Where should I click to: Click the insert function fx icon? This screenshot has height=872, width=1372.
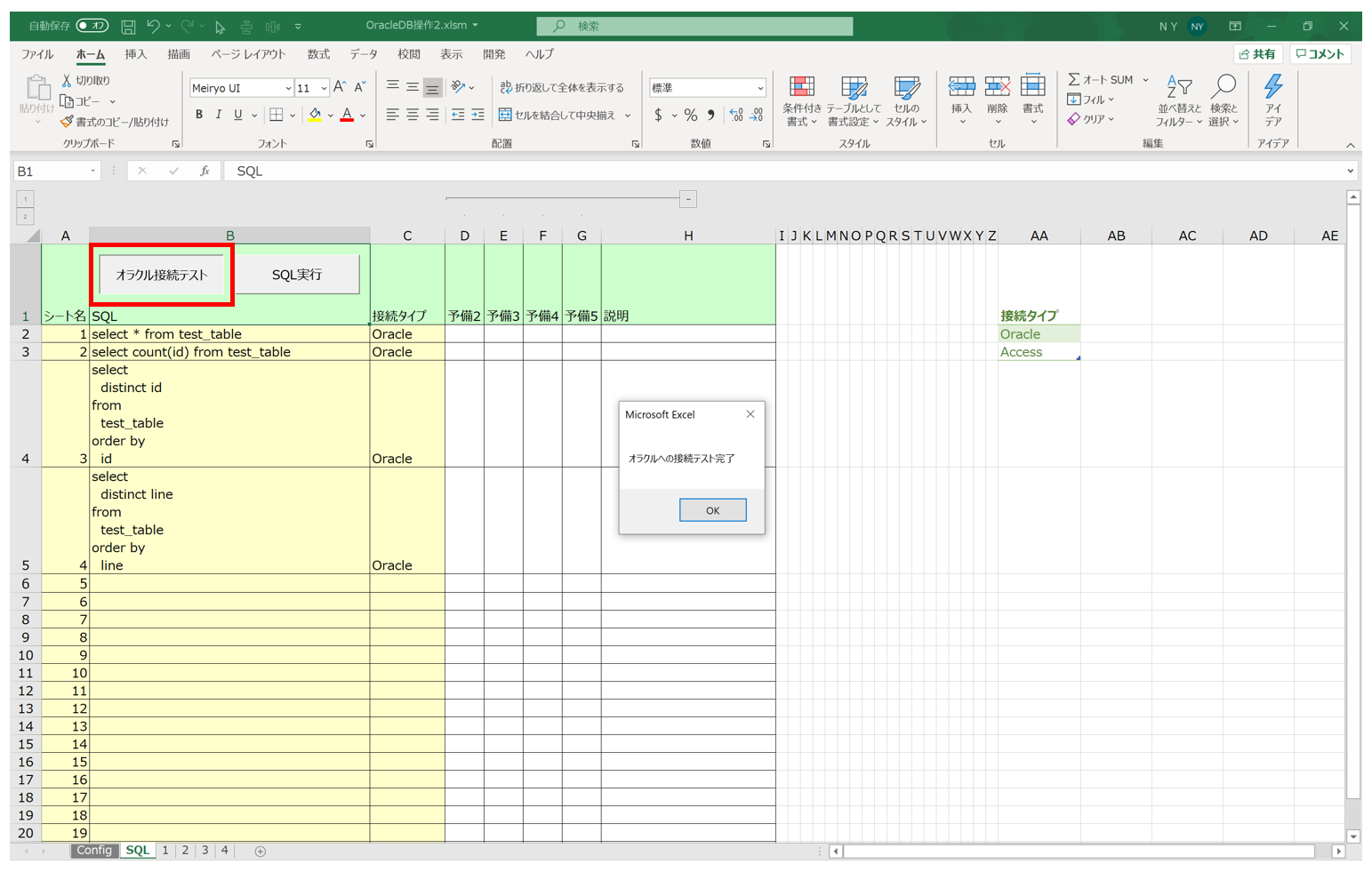click(205, 171)
